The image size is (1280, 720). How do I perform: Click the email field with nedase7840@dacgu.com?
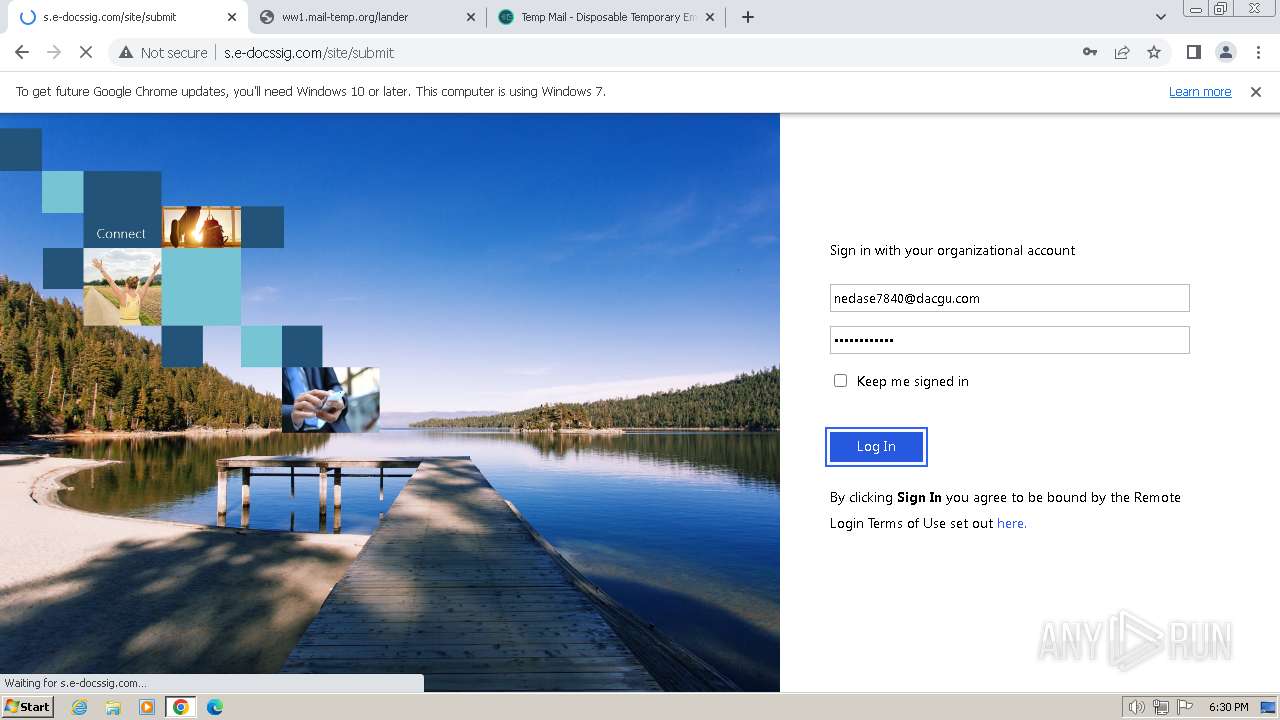tap(1010, 298)
